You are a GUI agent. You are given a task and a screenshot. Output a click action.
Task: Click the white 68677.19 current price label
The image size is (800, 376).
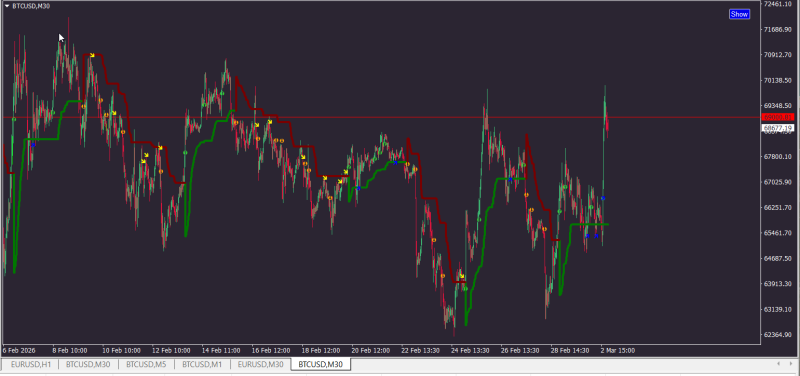(778, 128)
